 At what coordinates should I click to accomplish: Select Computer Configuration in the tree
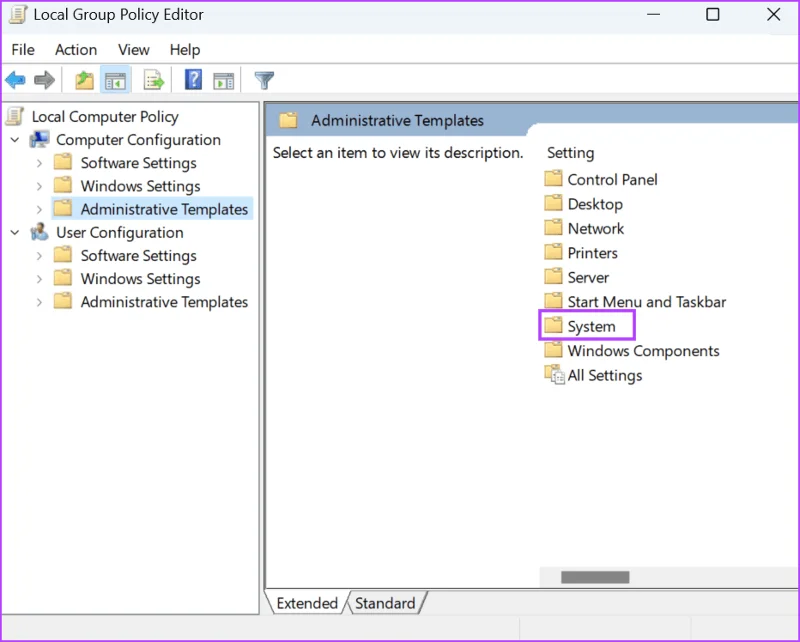[x=138, y=139]
